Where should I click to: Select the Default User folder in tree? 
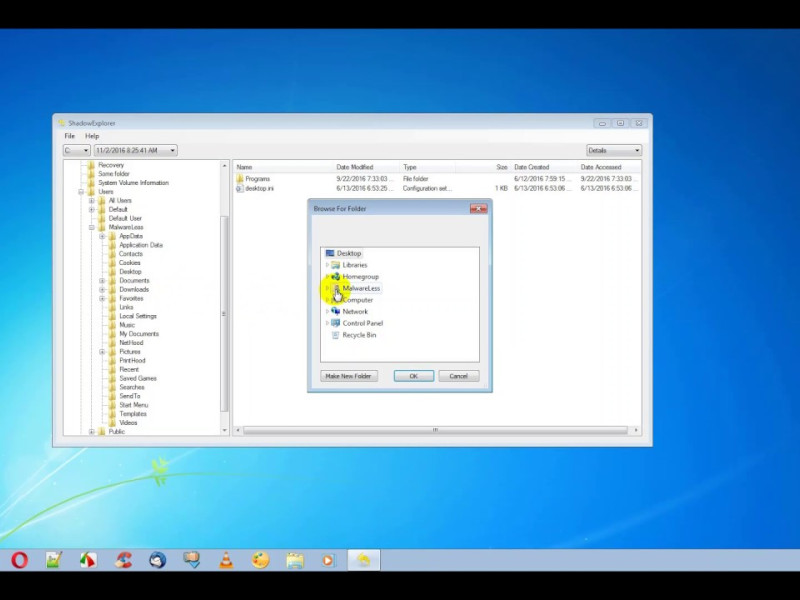[125, 218]
